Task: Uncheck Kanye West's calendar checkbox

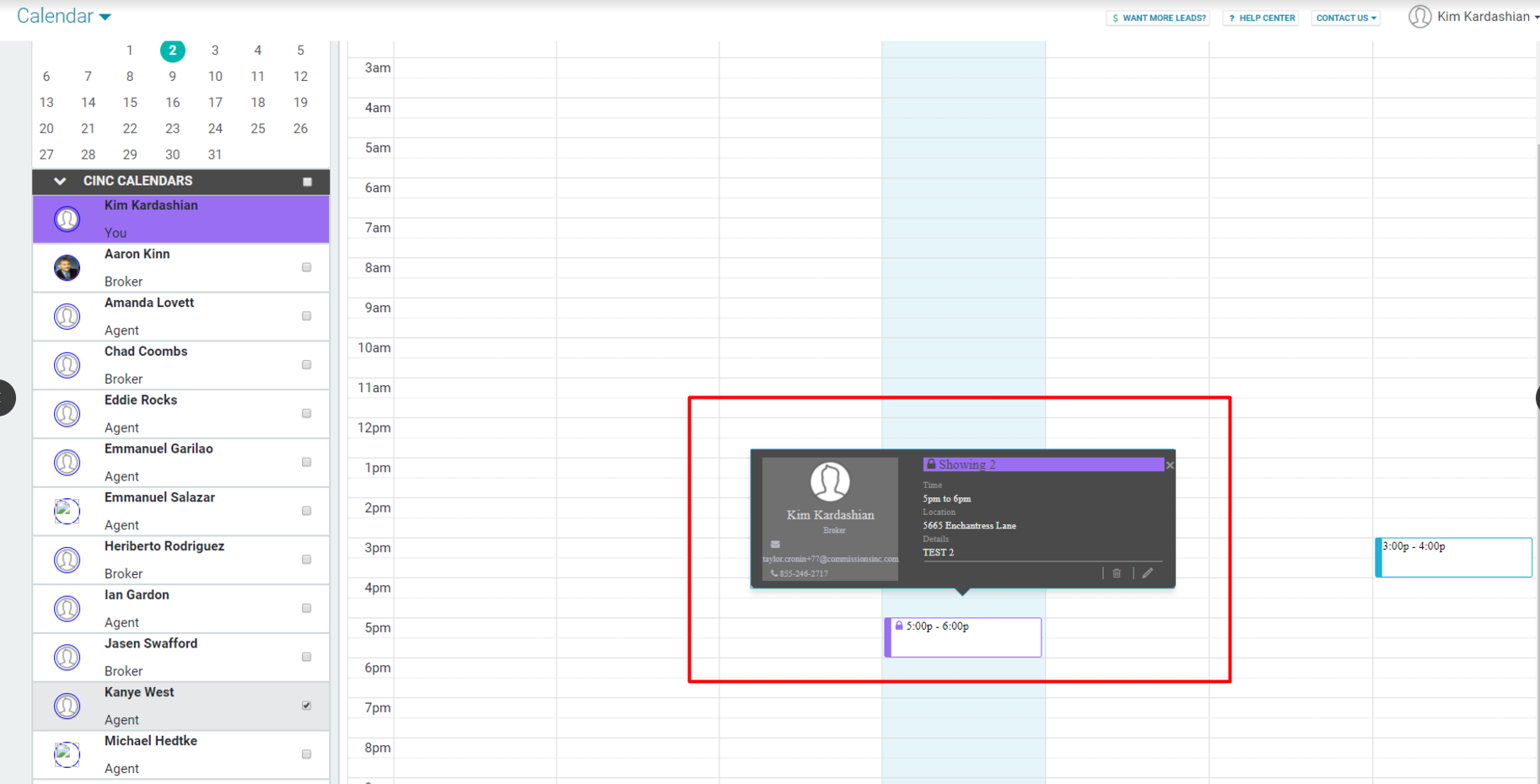Action: point(306,706)
